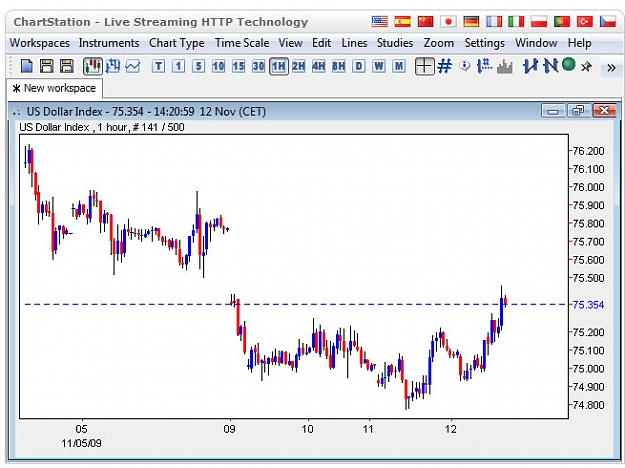Close the US Dollar Index chart window
625x468 pixels.
[605, 111]
